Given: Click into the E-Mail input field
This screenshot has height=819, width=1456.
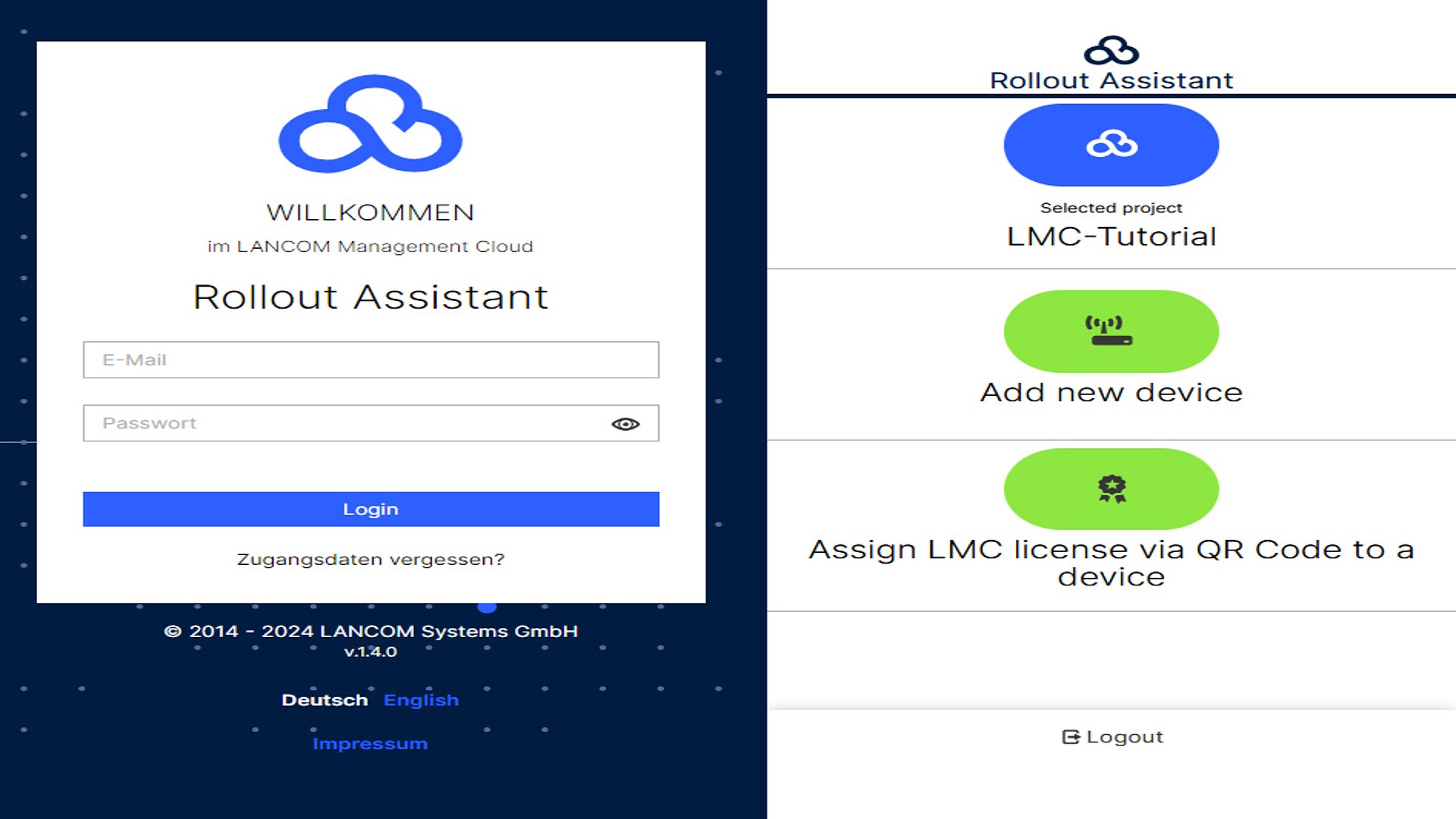Looking at the screenshot, I should point(371,360).
